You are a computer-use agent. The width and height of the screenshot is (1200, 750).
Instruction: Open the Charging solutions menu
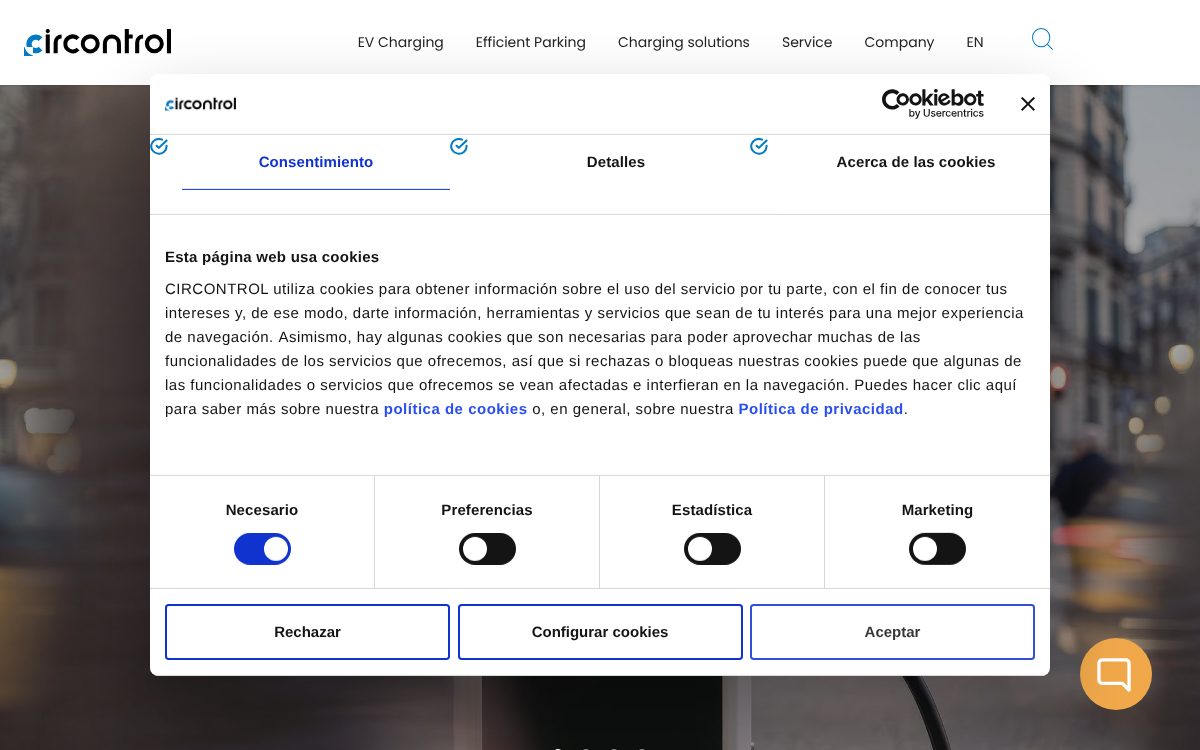click(x=684, y=42)
